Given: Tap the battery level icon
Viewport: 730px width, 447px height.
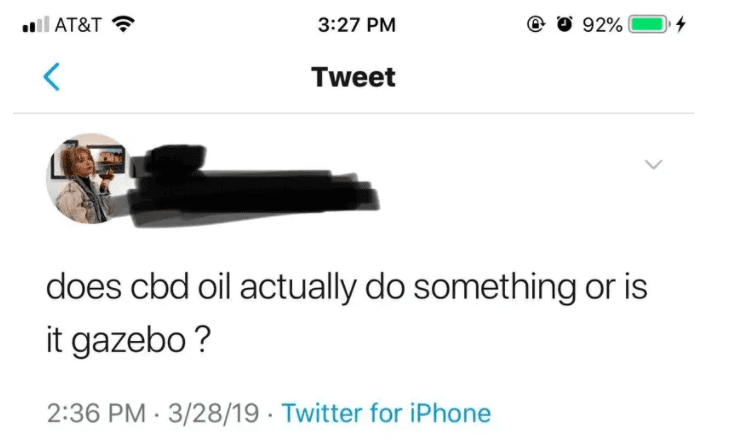Looking at the screenshot, I should 649,24.
